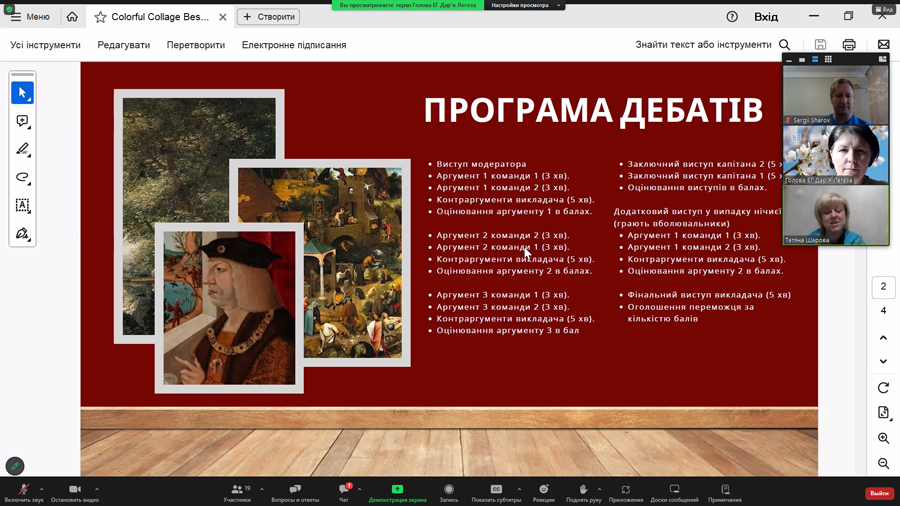Expand video options arrow next to camera
This screenshot has height=506, width=900.
pyautogui.click(x=97, y=489)
